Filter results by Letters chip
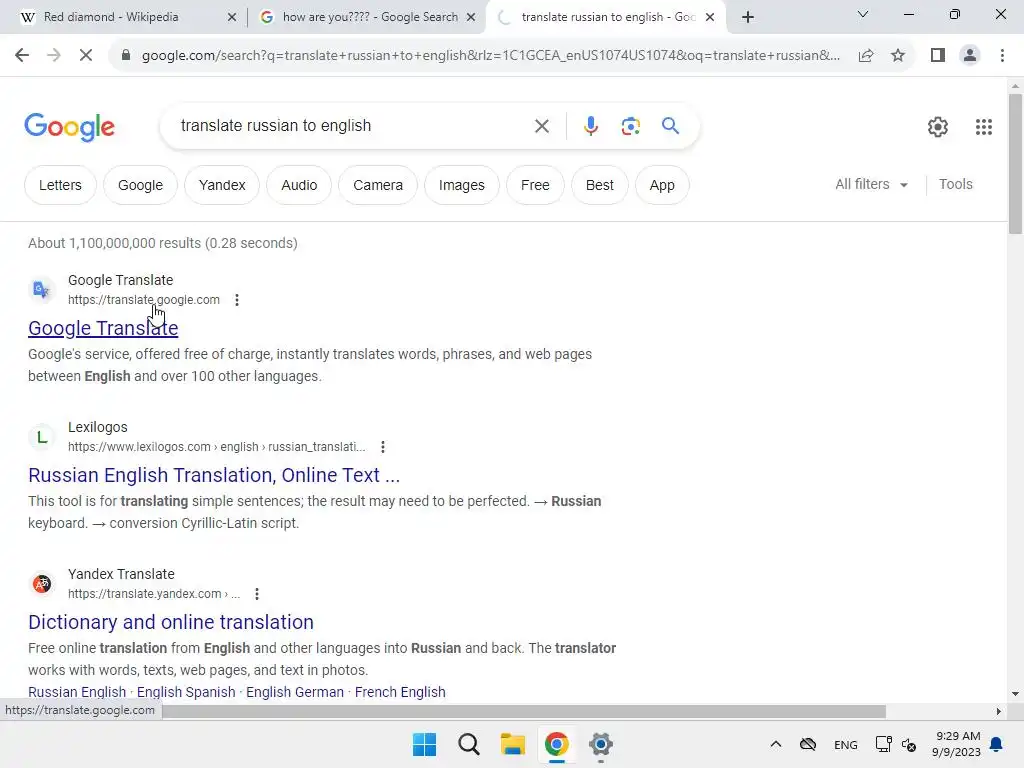Viewport: 1024px width, 768px height. 60,185
